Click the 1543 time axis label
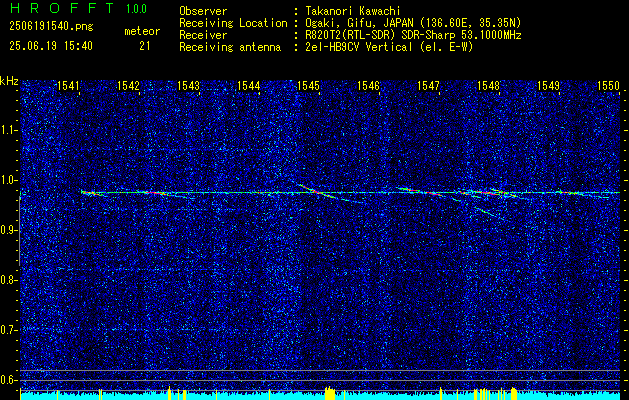This screenshot has height=400, width=629. click(x=188, y=85)
